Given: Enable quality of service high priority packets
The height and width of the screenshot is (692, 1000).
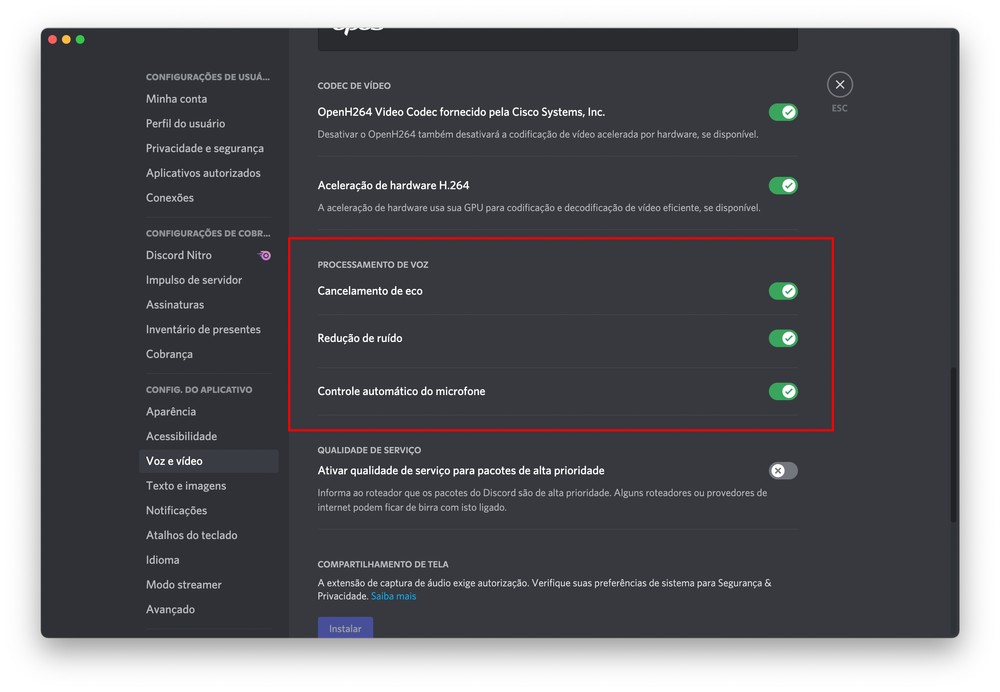Looking at the screenshot, I should tap(783, 471).
